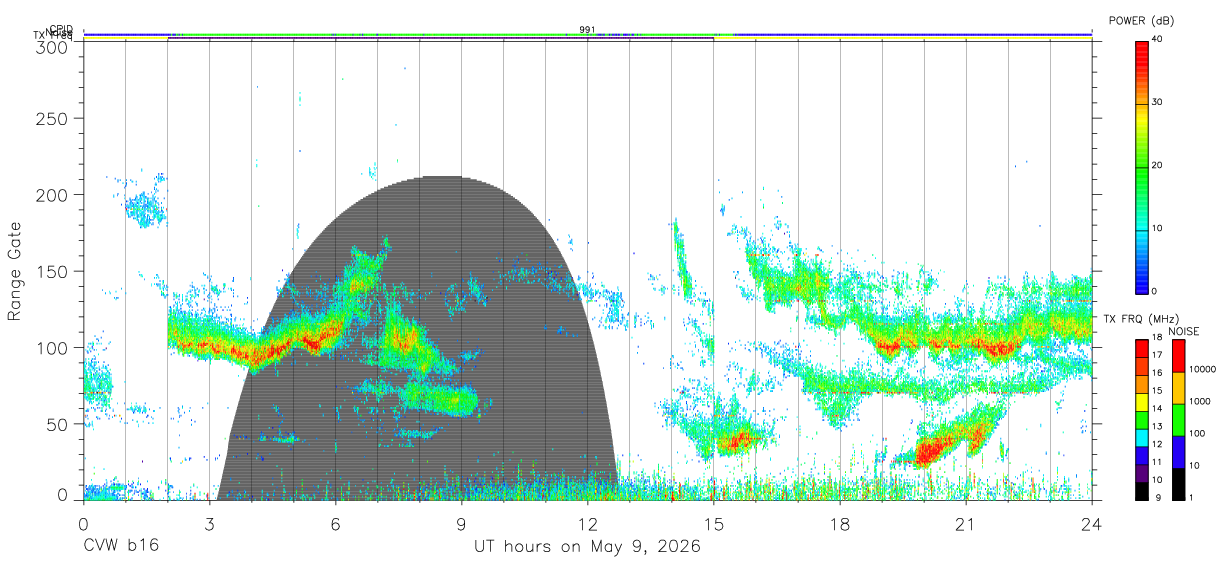
Task: Click the NOISE color scale bar
Action: [x=1178, y=420]
